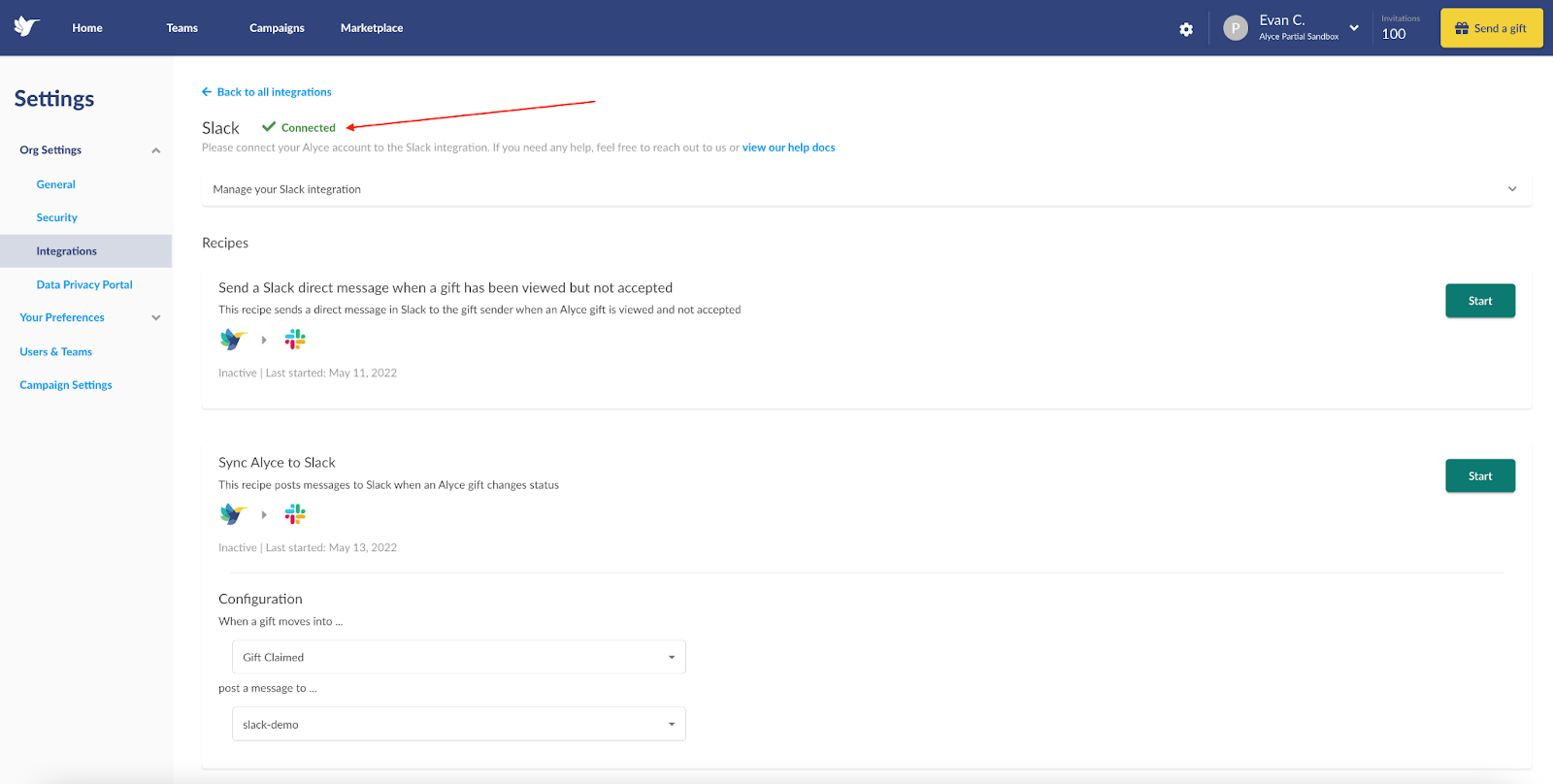Image resolution: width=1553 pixels, height=784 pixels.
Task: Click the Send a gift button
Action: [1491, 28]
